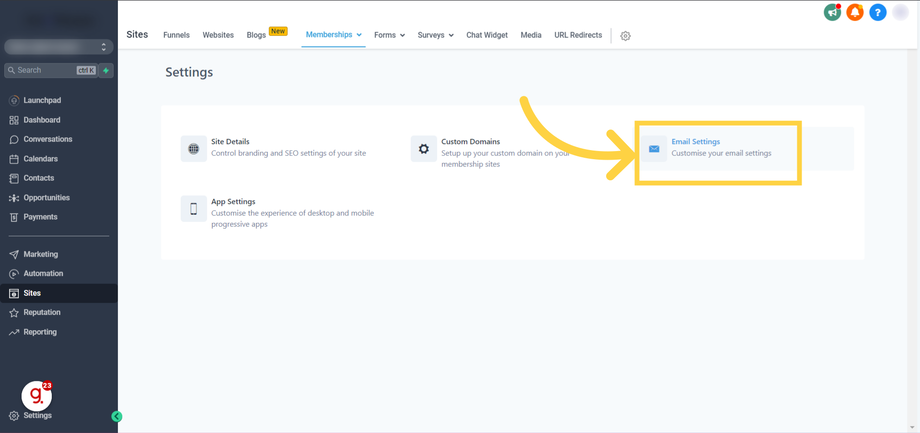Click the Site Details globe icon
Viewport: 920px width, 433px height.
(194, 149)
